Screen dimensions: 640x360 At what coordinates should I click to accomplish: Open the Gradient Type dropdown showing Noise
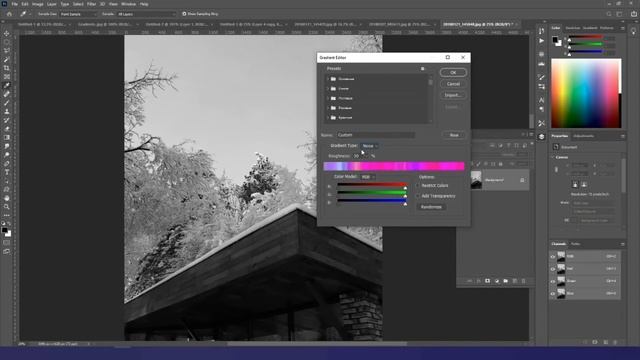pos(369,146)
